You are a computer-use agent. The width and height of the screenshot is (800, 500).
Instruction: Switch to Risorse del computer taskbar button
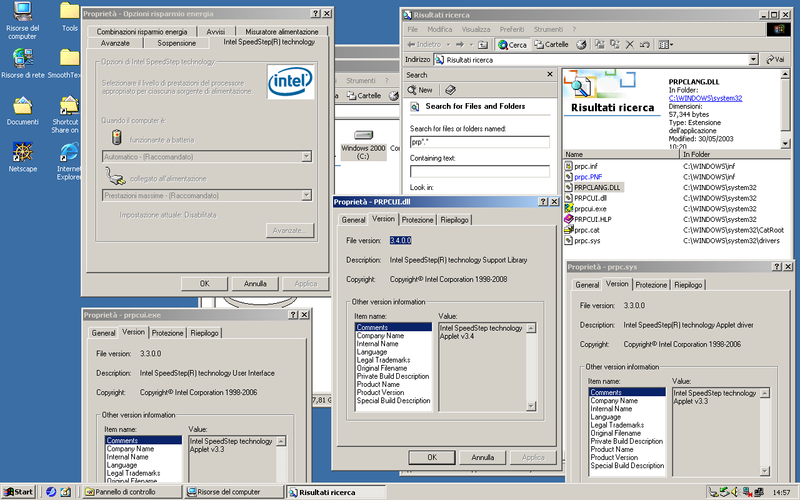(x=234, y=492)
